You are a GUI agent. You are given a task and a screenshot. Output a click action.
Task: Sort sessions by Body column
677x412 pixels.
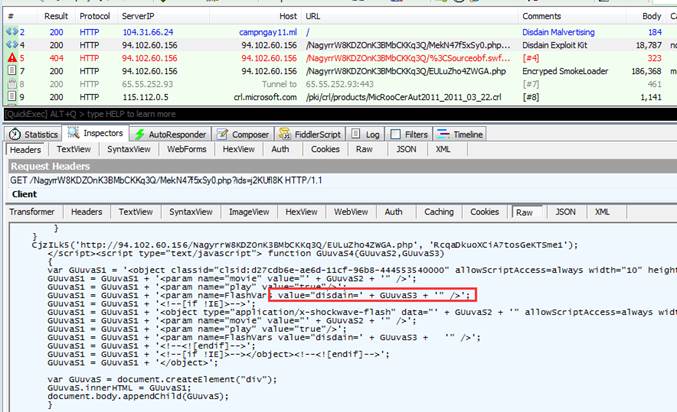click(651, 16)
